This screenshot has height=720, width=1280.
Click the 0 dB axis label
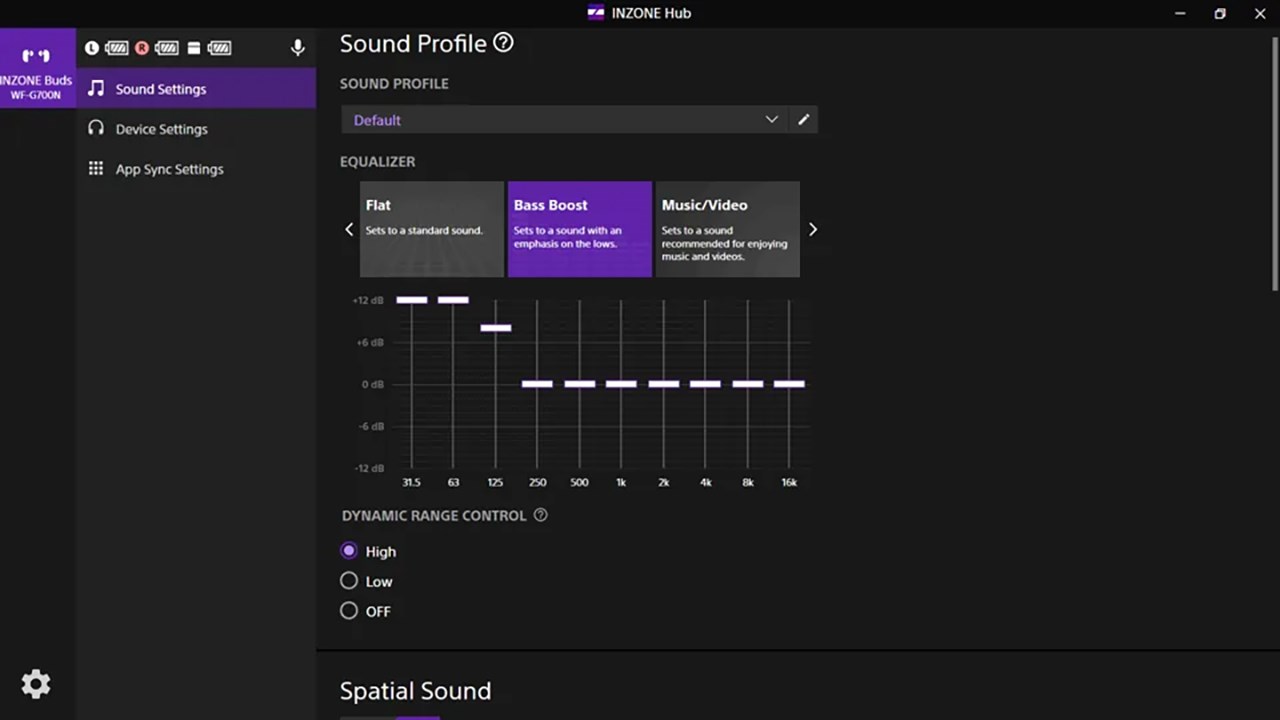372,384
